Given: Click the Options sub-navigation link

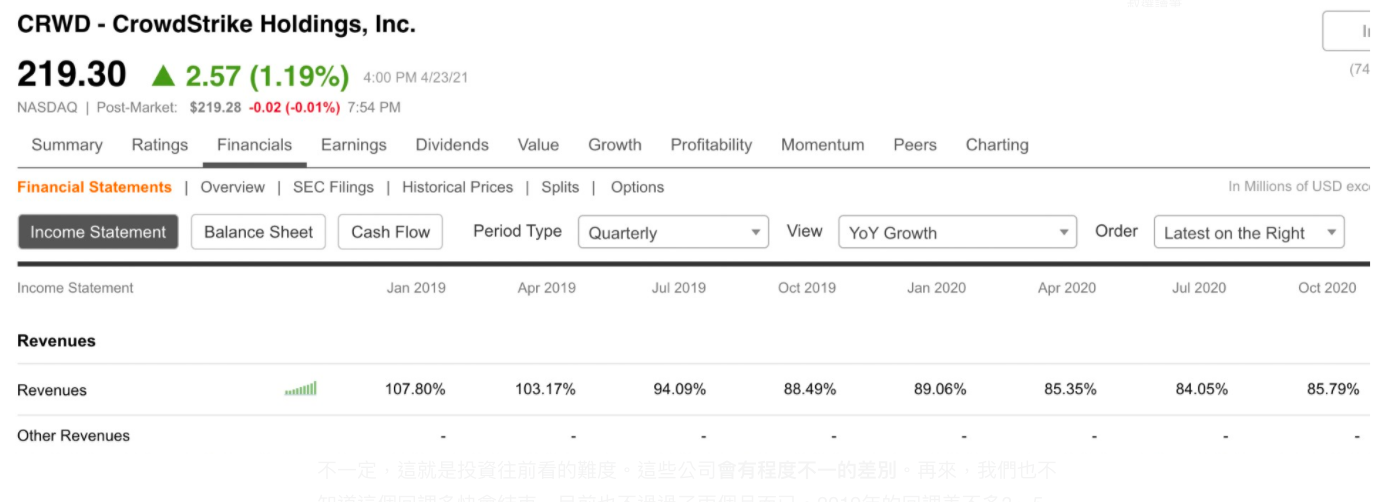Looking at the screenshot, I should pyautogui.click(x=637, y=187).
